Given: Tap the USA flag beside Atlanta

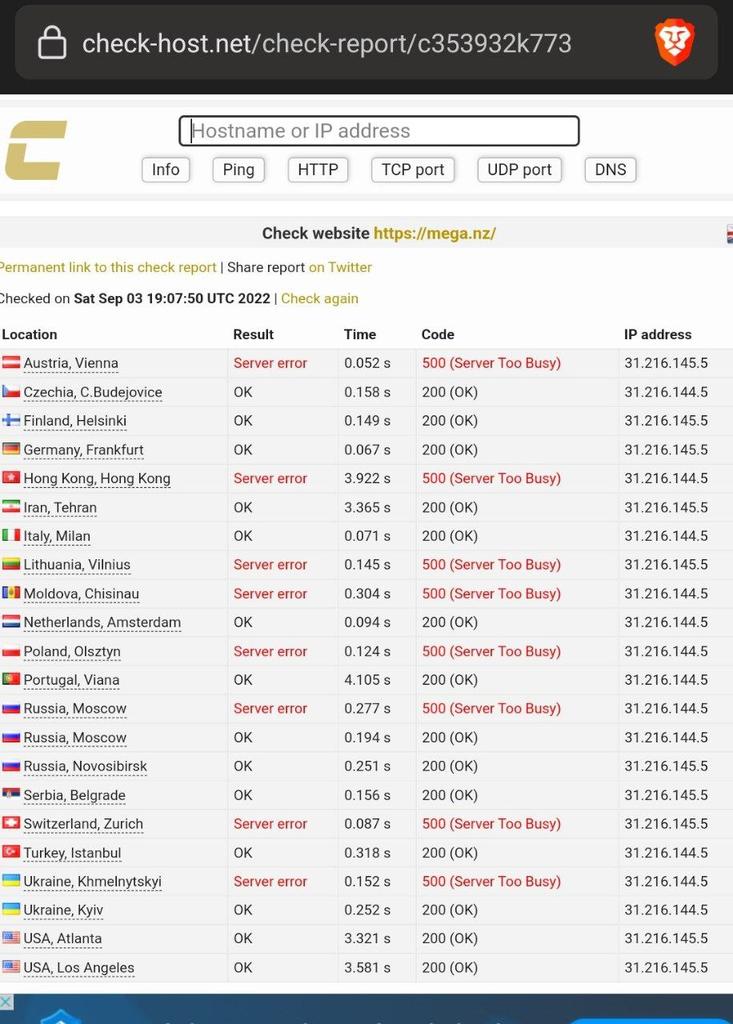Looking at the screenshot, I should pyautogui.click(x=11, y=937).
